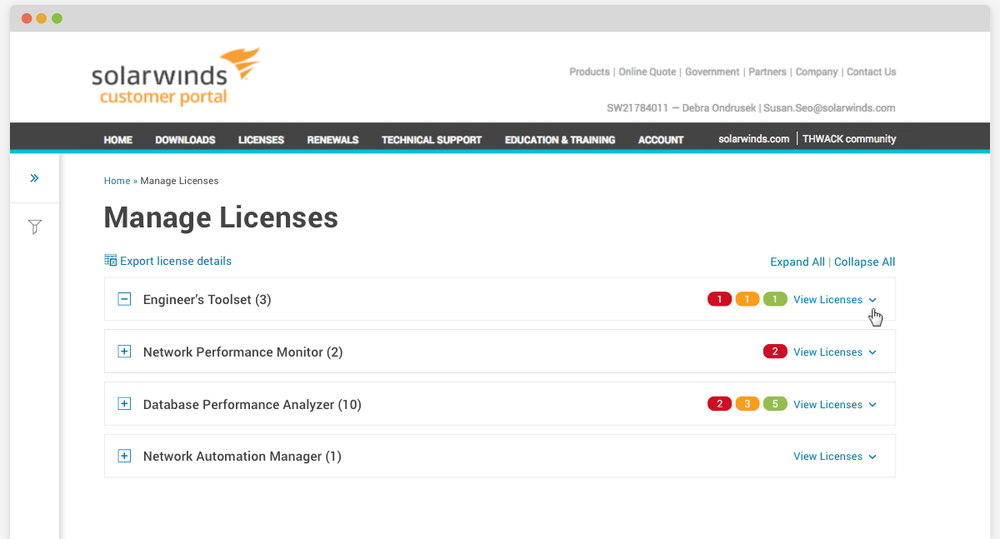Open LICENSES menu item

[261, 140]
